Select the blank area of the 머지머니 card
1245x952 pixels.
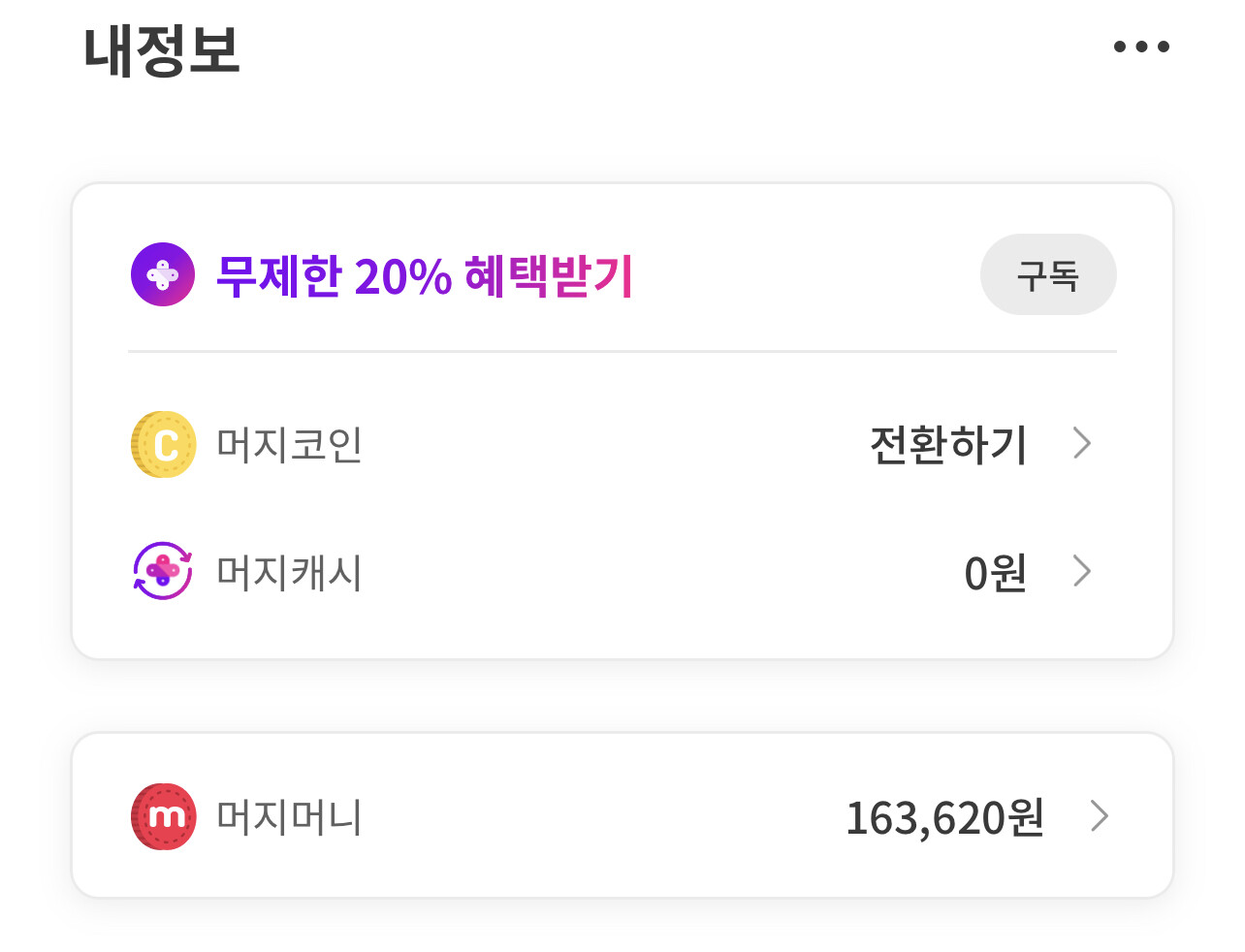coord(601,816)
